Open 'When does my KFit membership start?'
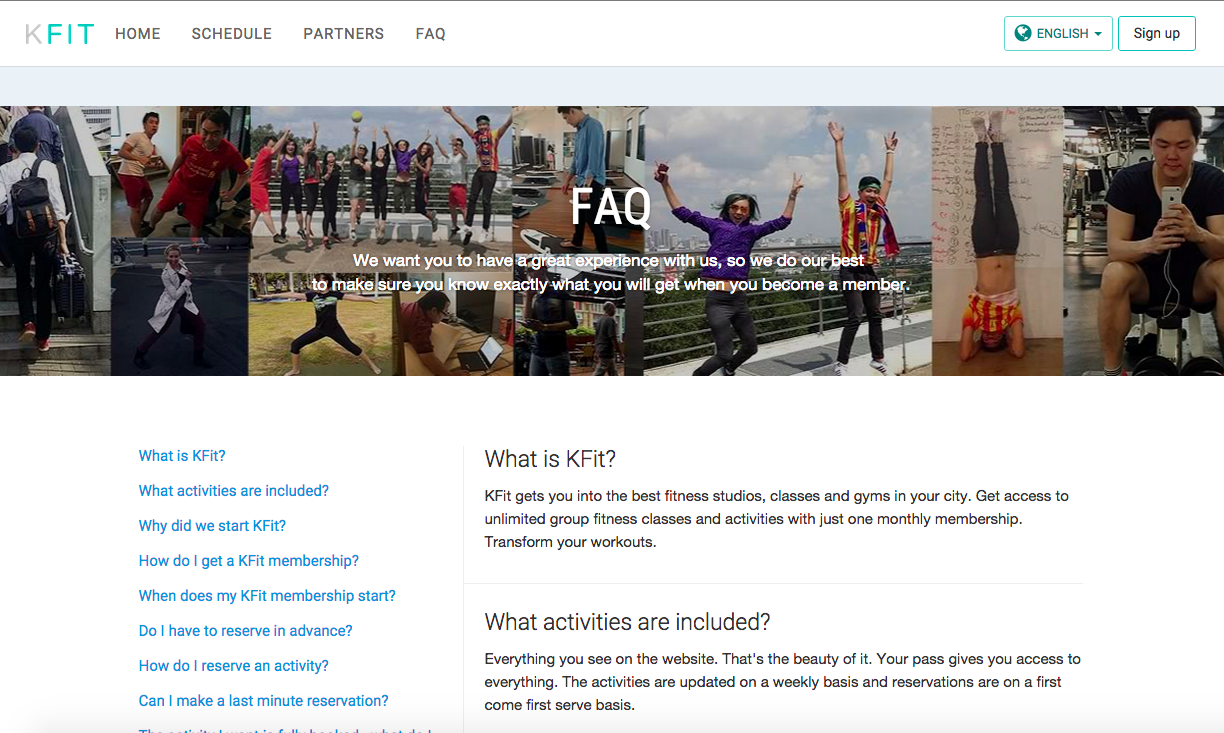Viewport: 1224px width, 733px height. 267,596
